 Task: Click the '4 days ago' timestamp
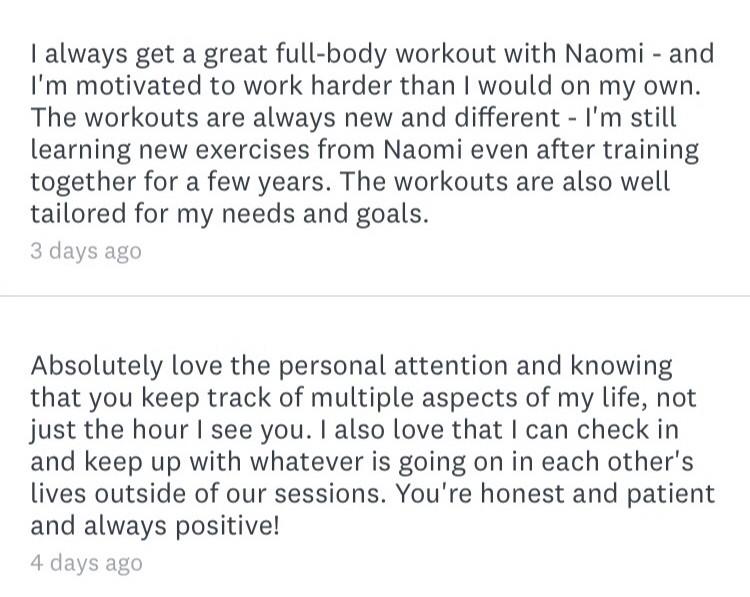(x=87, y=563)
